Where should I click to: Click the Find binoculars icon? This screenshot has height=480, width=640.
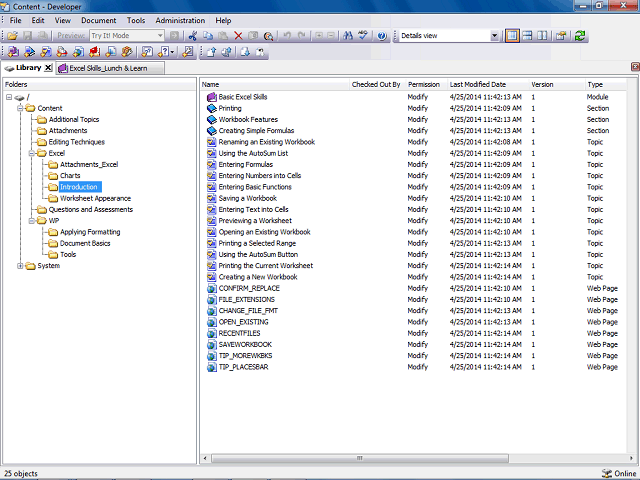(x=348, y=36)
